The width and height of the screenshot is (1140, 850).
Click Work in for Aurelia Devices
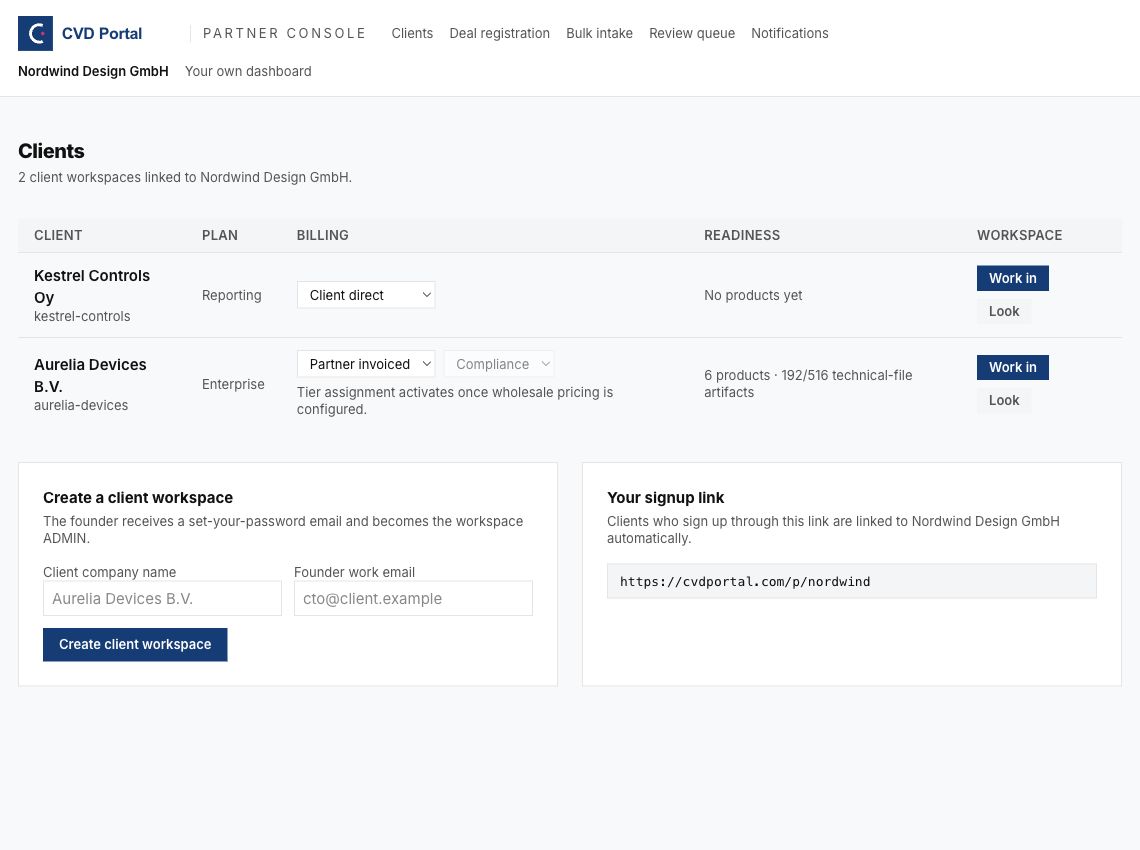1012,367
